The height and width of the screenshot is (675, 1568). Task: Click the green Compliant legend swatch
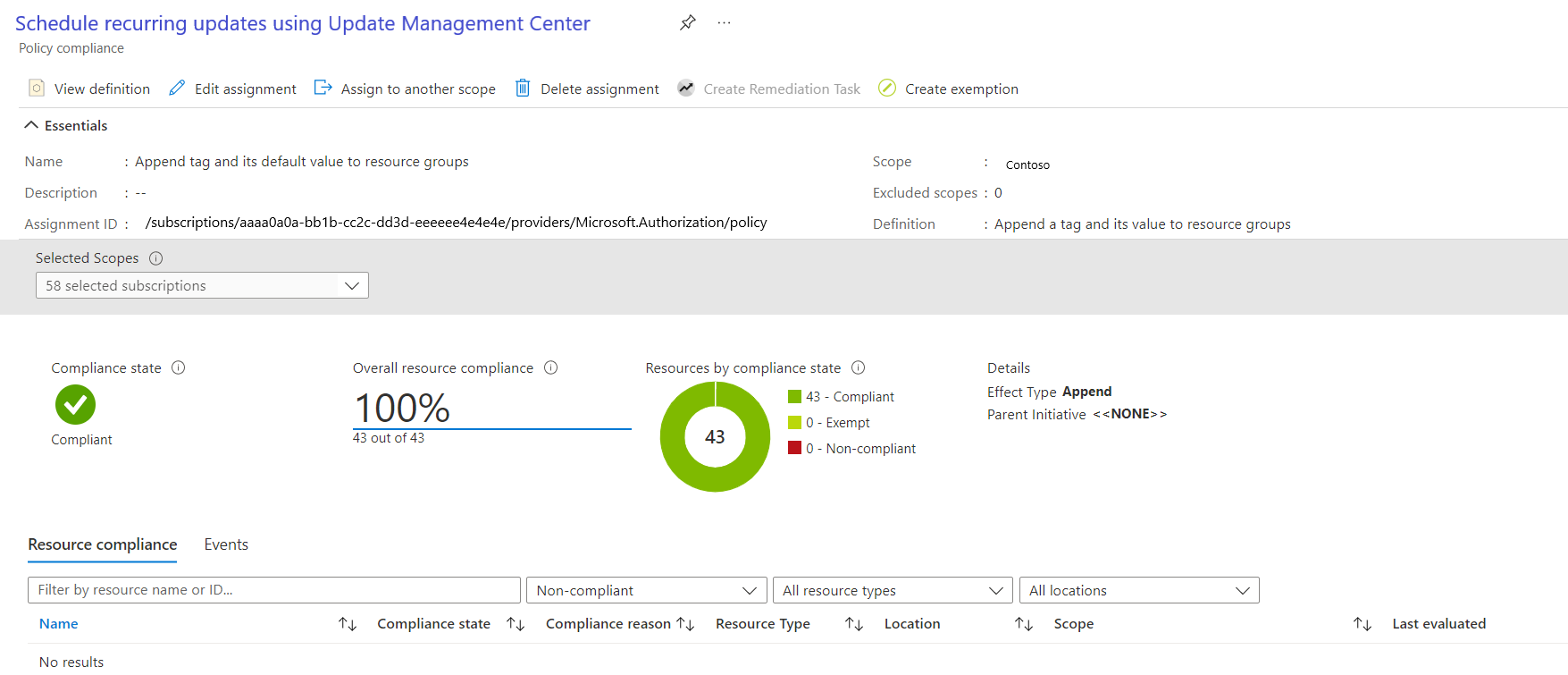pos(794,396)
